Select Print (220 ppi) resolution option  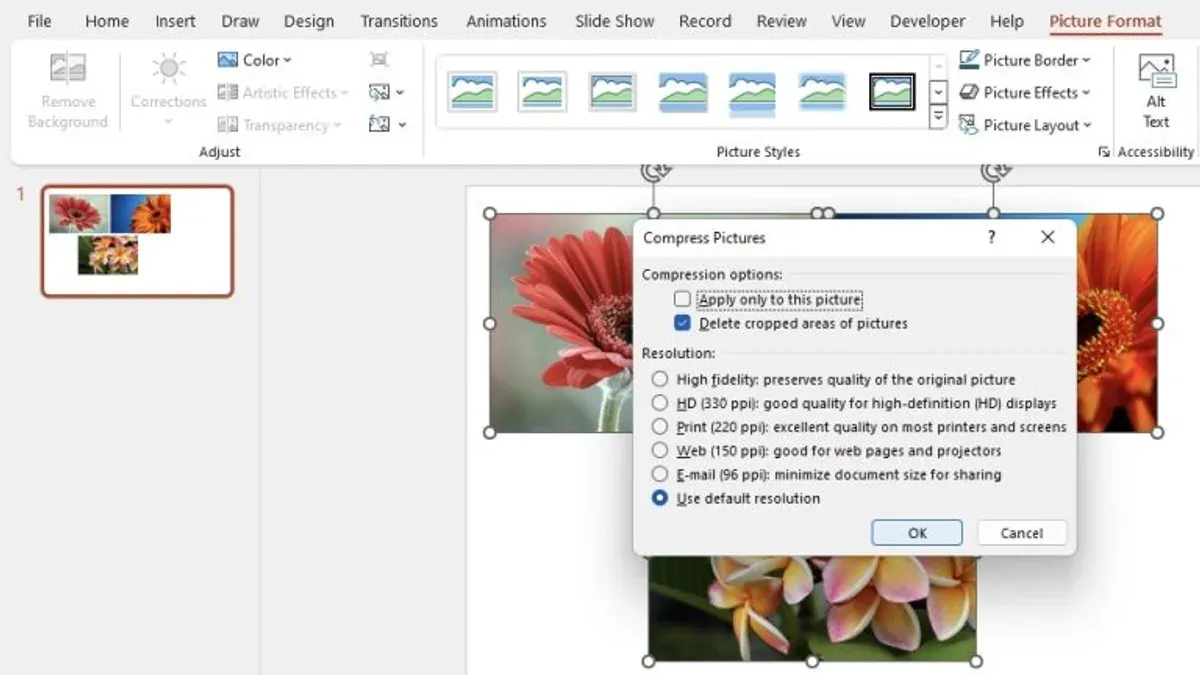pyautogui.click(x=659, y=427)
